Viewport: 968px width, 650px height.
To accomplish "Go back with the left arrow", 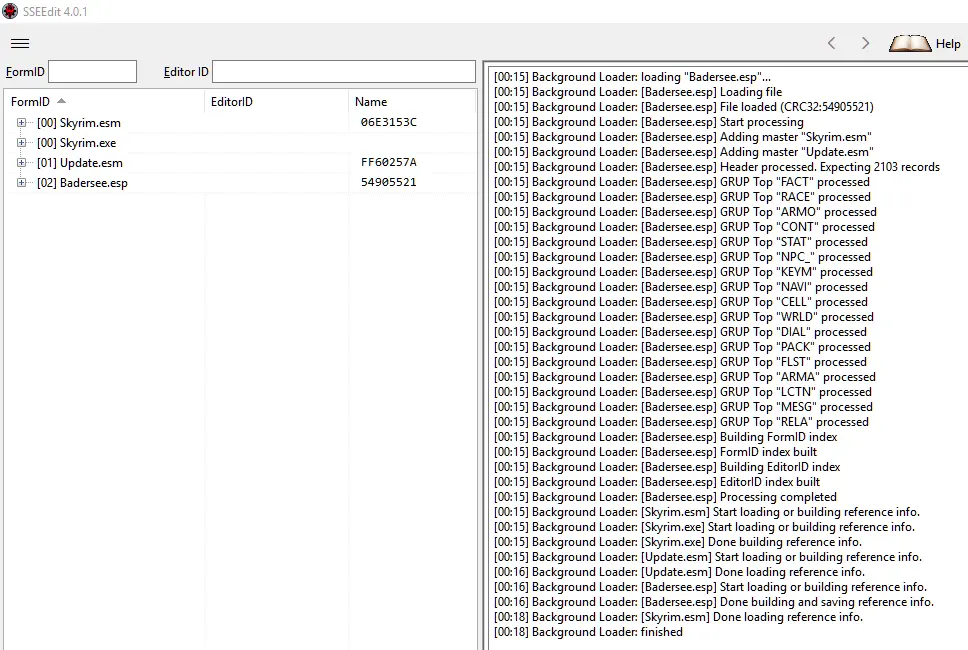I will [832, 43].
